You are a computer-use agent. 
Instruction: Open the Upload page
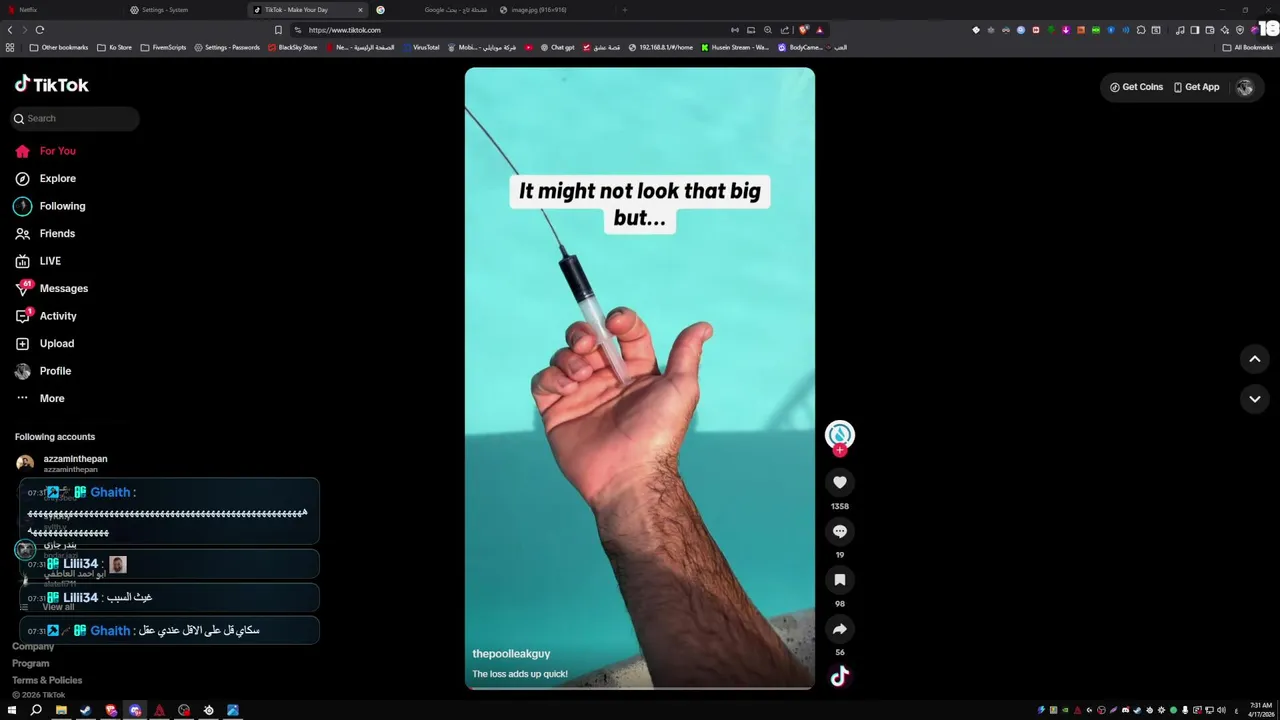[x=45, y=343]
